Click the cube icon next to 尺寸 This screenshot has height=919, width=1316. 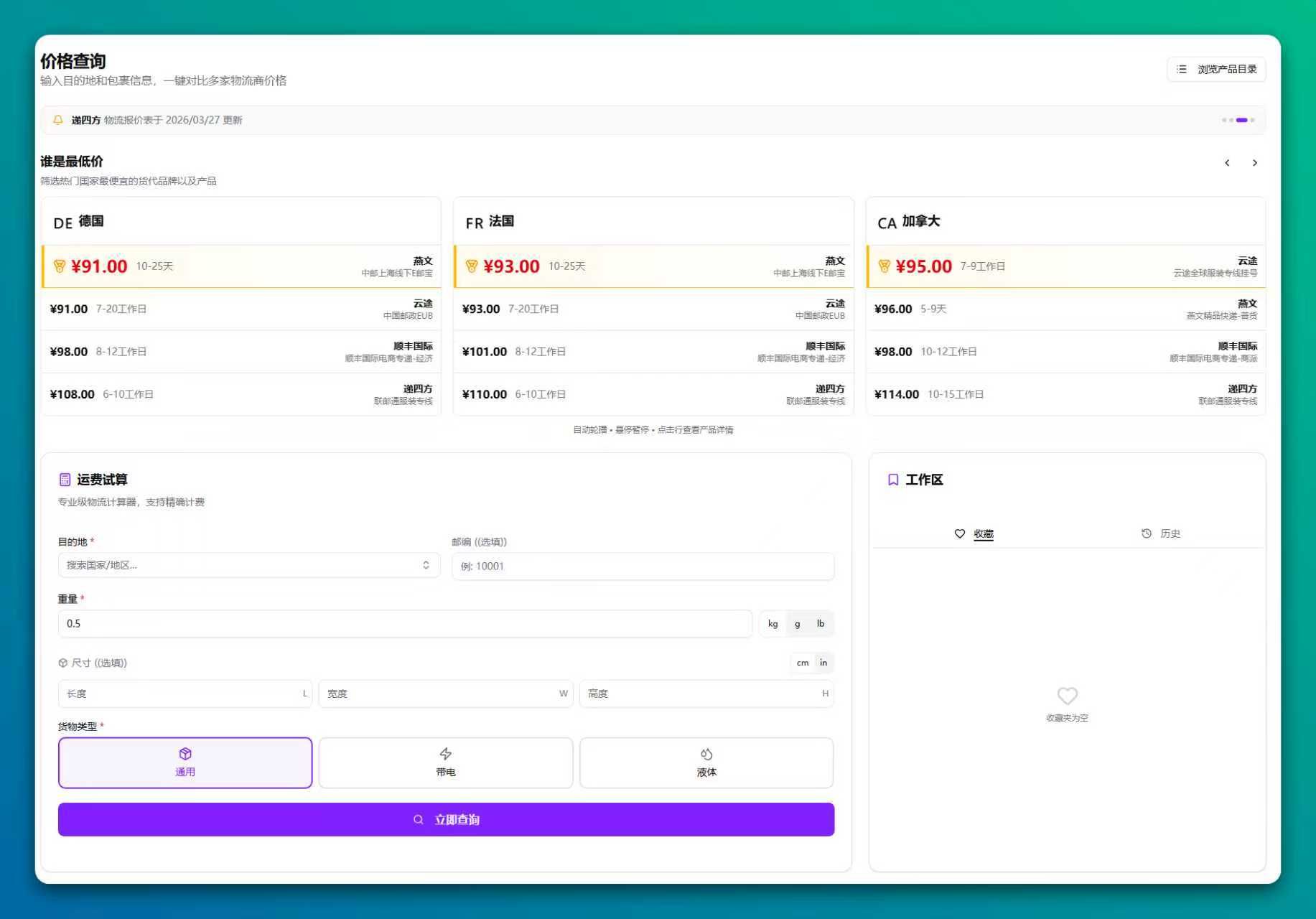63,663
